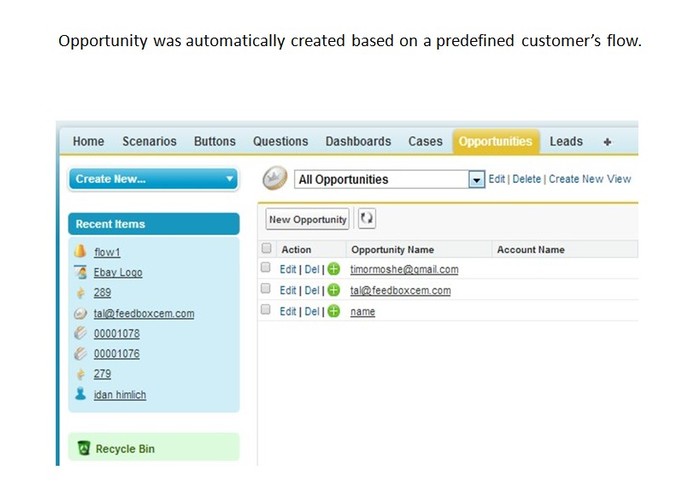Expand the Create New... dropdown

coord(153,179)
